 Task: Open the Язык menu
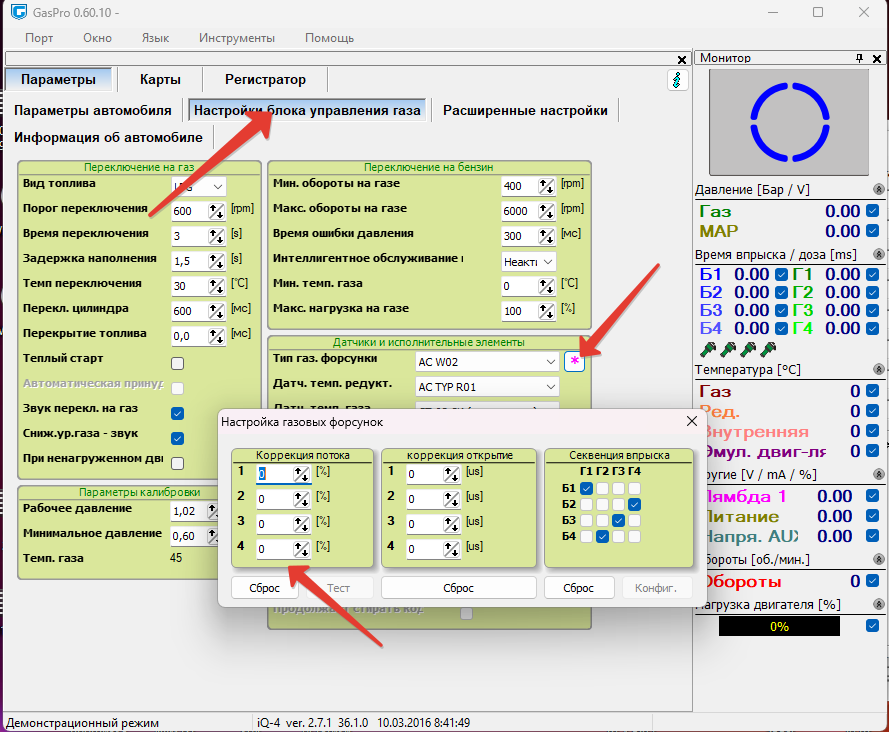click(155, 38)
